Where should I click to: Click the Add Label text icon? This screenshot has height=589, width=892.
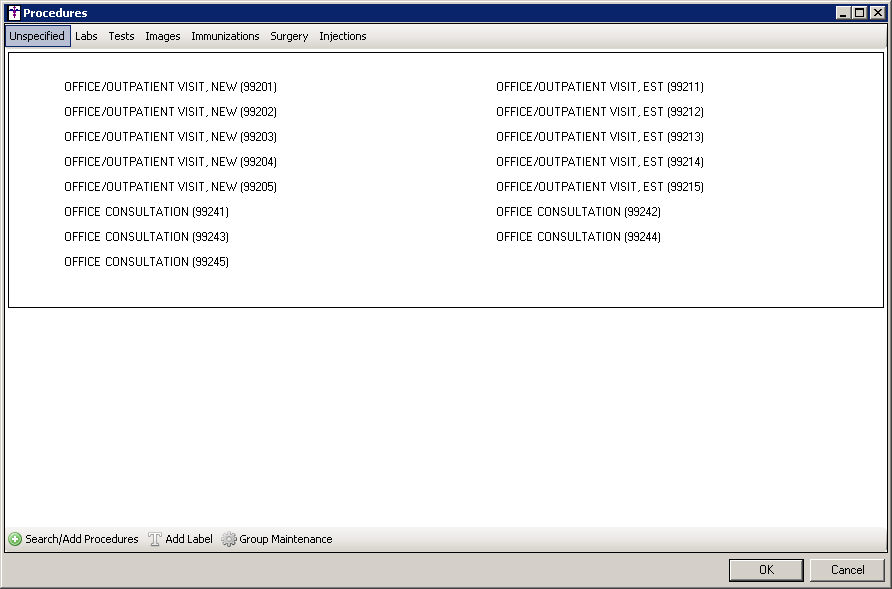pos(155,539)
